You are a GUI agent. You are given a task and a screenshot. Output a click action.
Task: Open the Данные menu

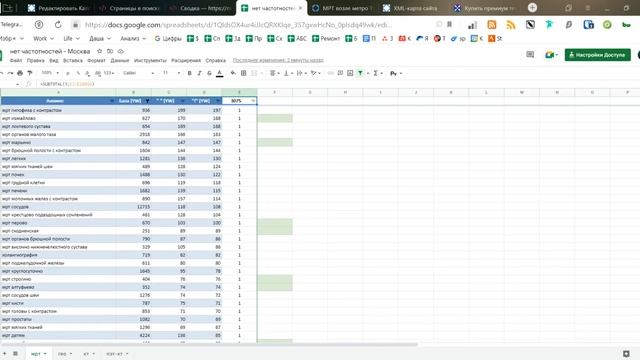120,60
